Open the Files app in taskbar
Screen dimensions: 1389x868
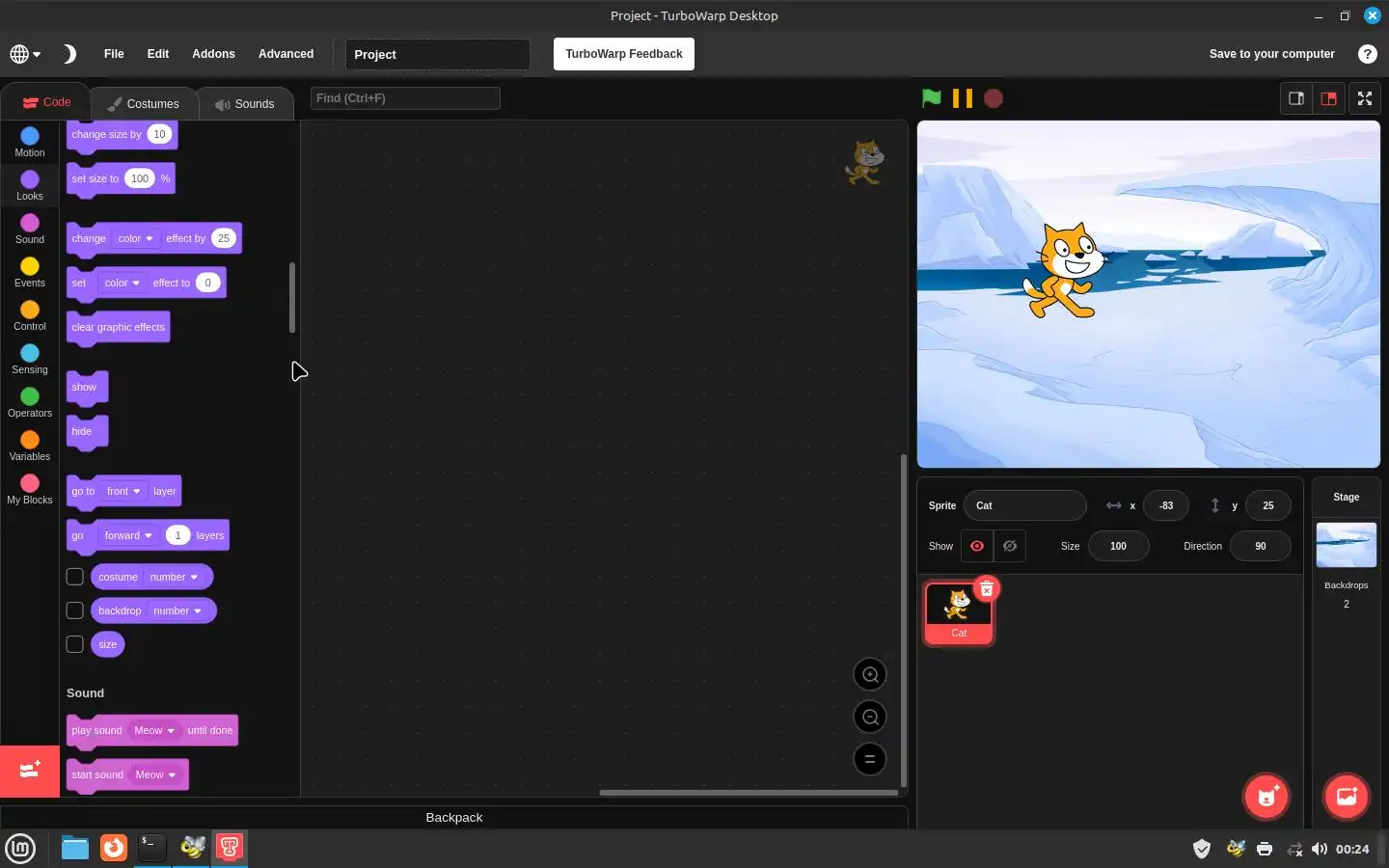point(75,848)
